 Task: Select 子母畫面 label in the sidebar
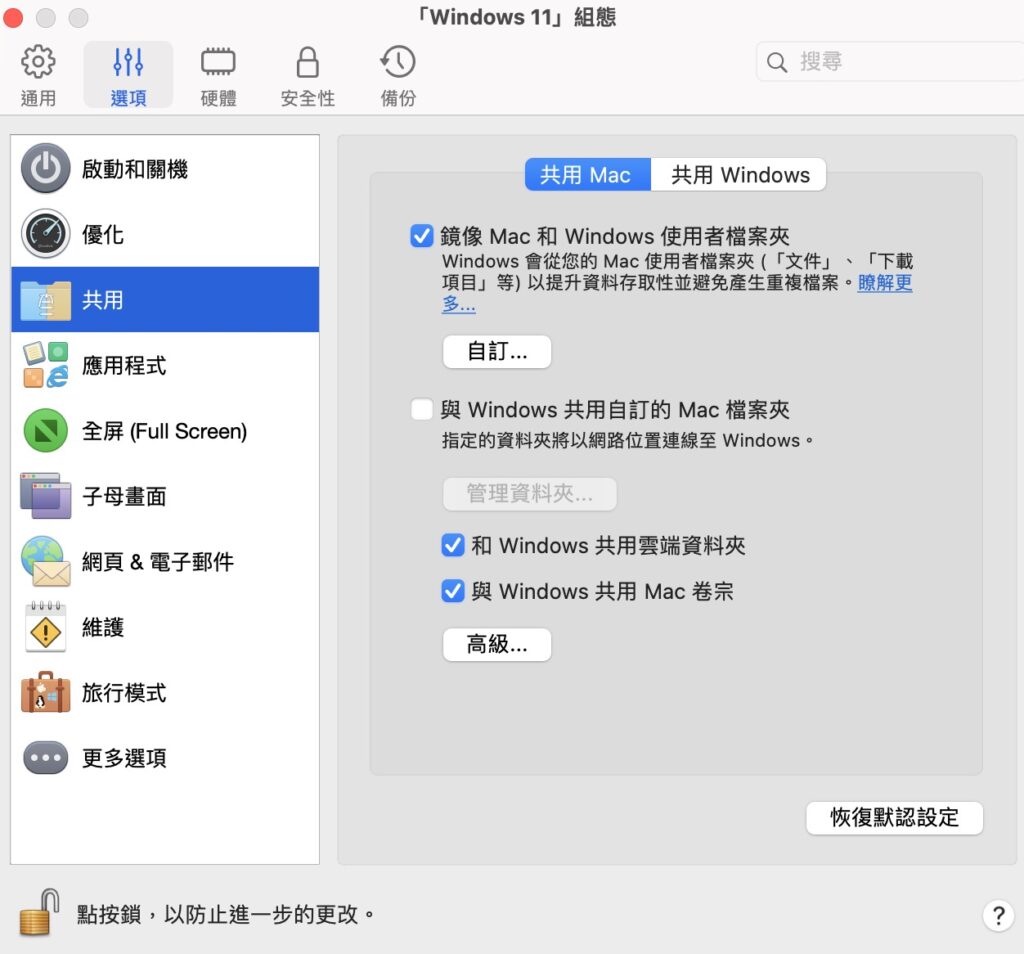[123, 496]
